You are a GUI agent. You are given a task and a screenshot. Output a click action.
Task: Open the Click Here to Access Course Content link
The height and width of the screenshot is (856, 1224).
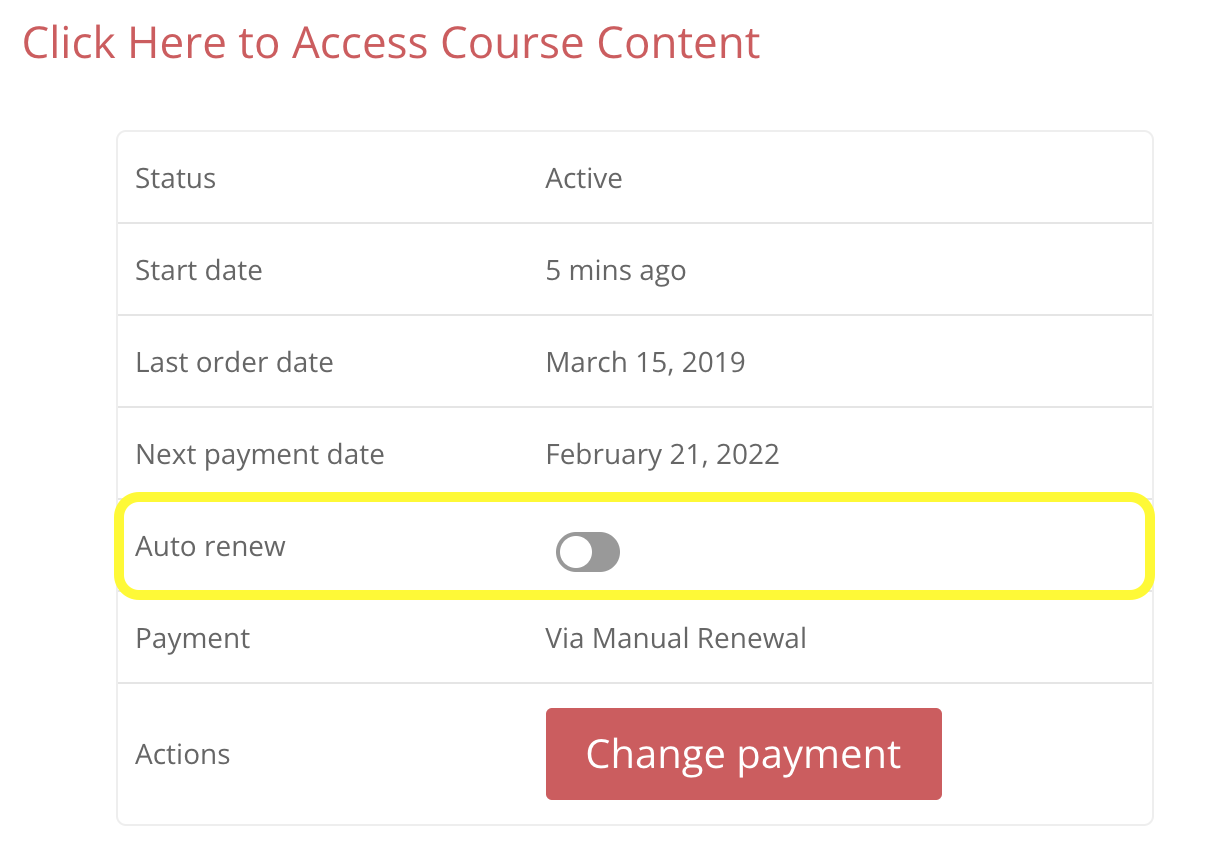tap(391, 43)
